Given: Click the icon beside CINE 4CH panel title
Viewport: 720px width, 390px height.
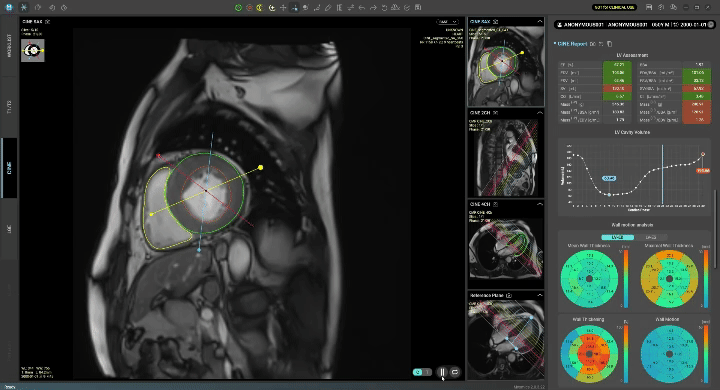Looking at the screenshot, I should coord(495,204).
